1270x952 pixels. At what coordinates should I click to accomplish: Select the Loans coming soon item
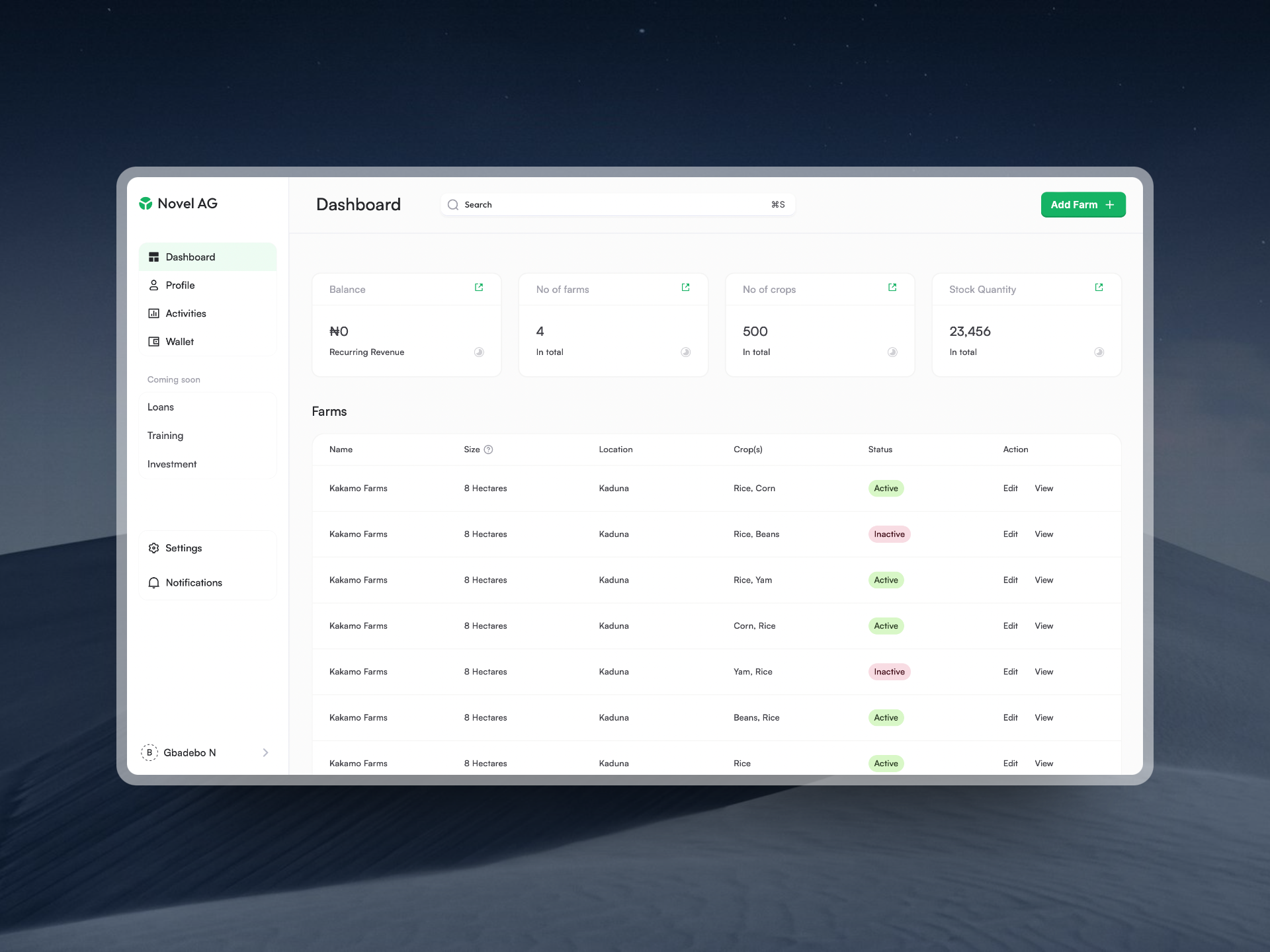(161, 407)
